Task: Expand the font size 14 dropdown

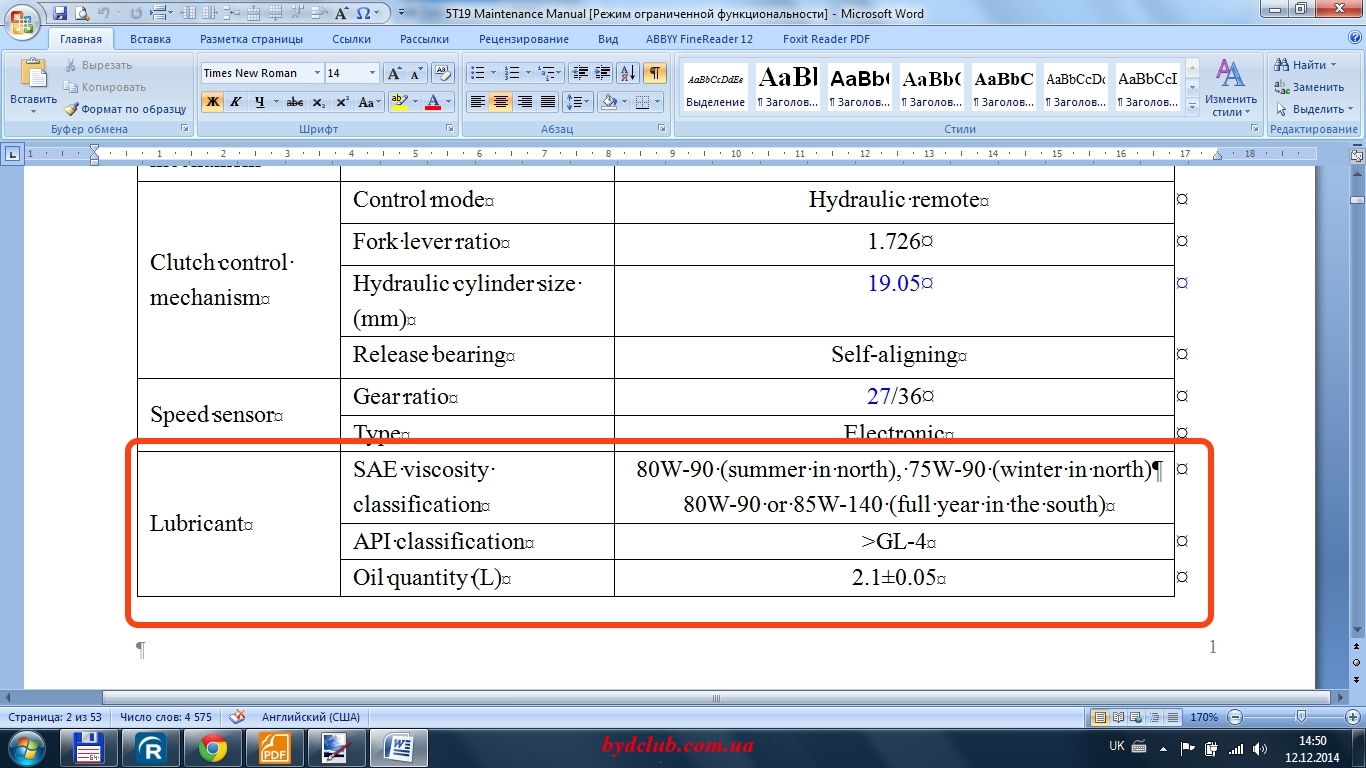Action: point(373,73)
